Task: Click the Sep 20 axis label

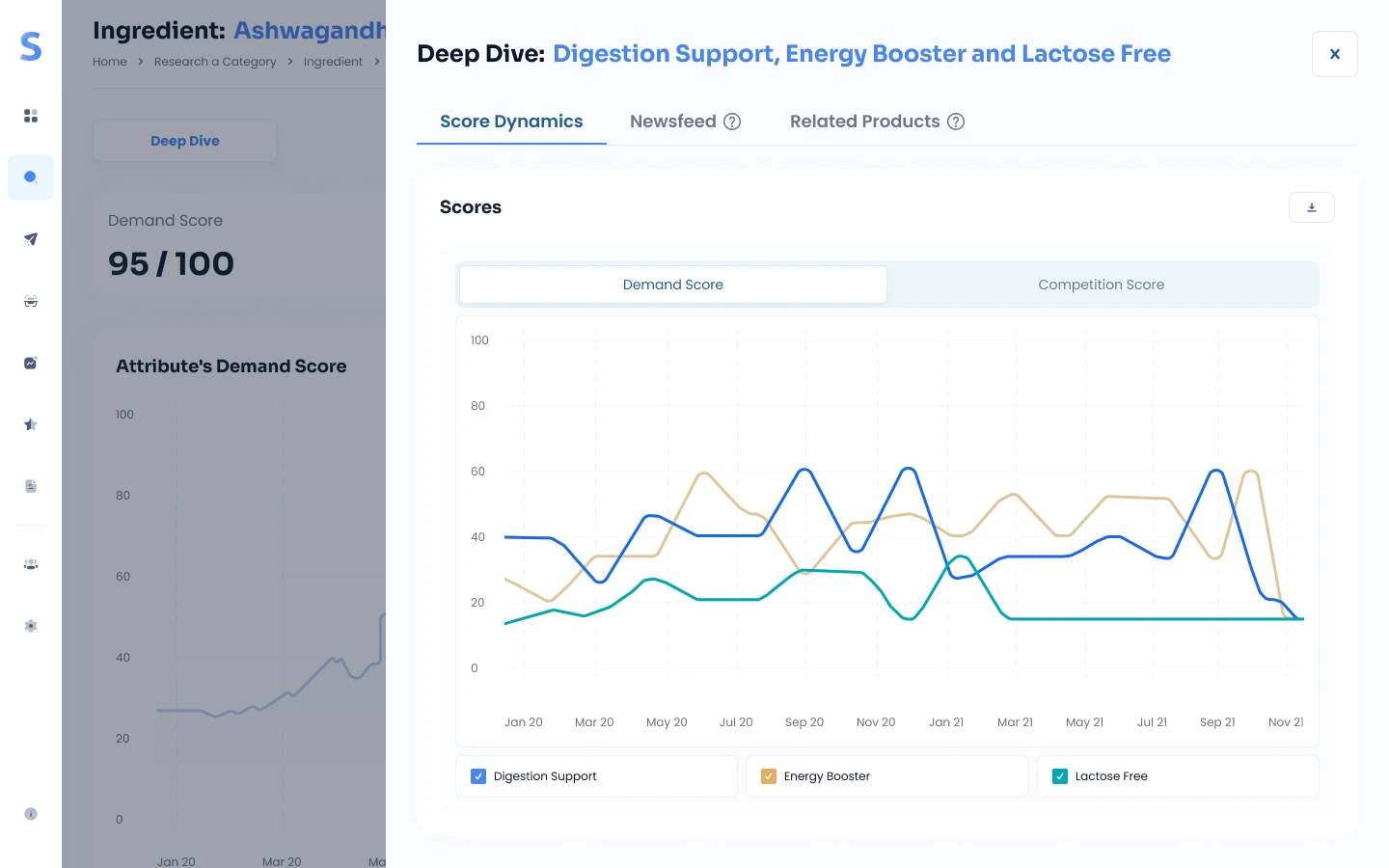Action: [804, 722]
